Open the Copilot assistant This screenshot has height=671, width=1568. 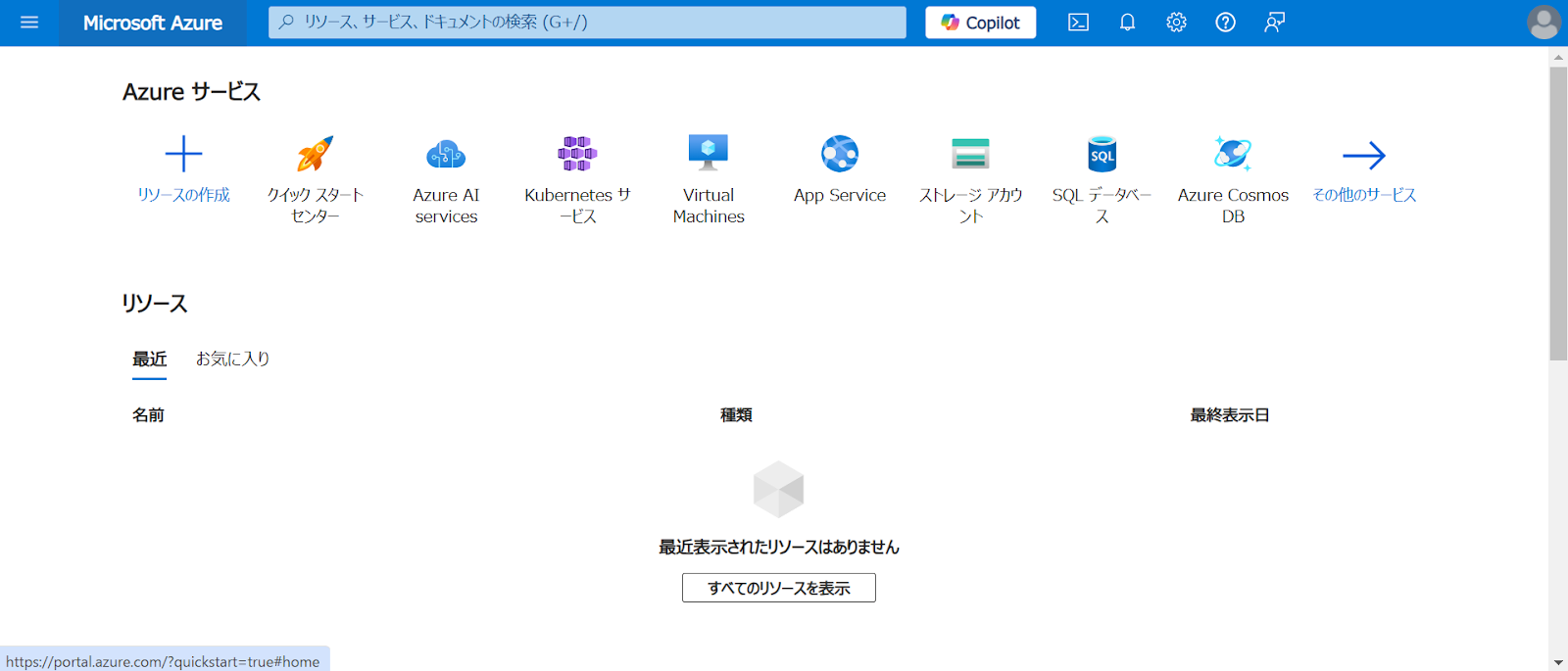pyautogui.click(x=980, y=23)
